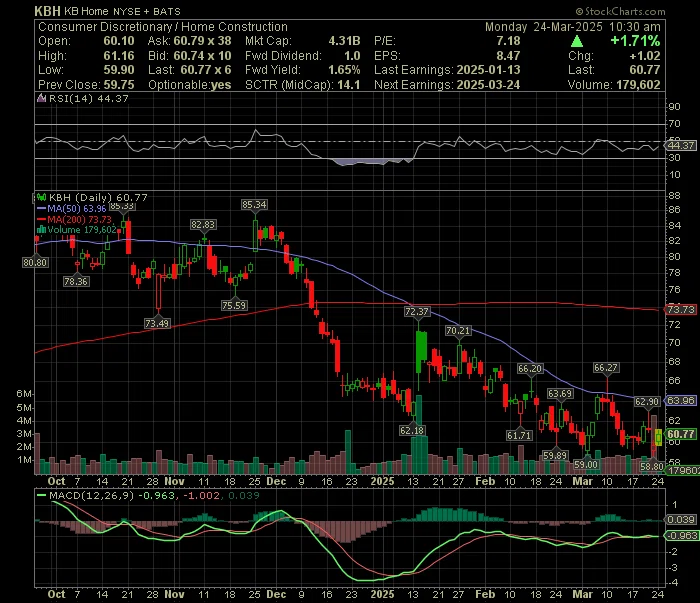
Task: Click the P/E value 7.18
Action: tap(508, 41)
